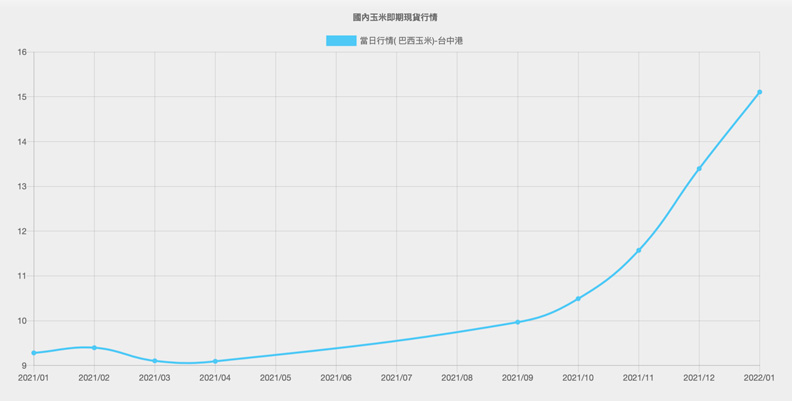Select the final data point at 2022/01
The height and width of the screenshot is (401, 792).
click(760, 92)
